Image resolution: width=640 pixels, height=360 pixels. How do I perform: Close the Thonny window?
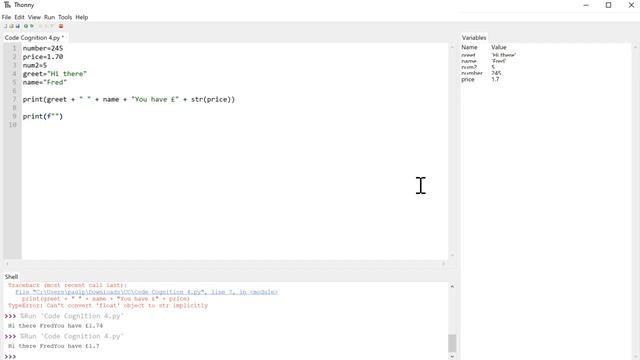click(x=631, y=5)
